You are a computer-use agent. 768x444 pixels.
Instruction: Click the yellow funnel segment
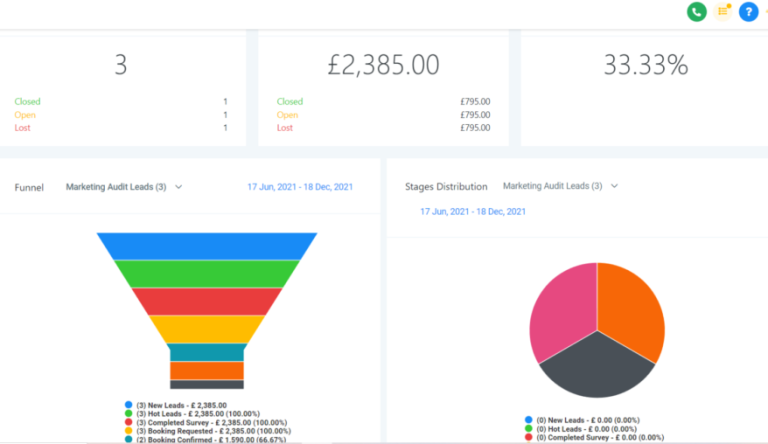click(207, 329)
